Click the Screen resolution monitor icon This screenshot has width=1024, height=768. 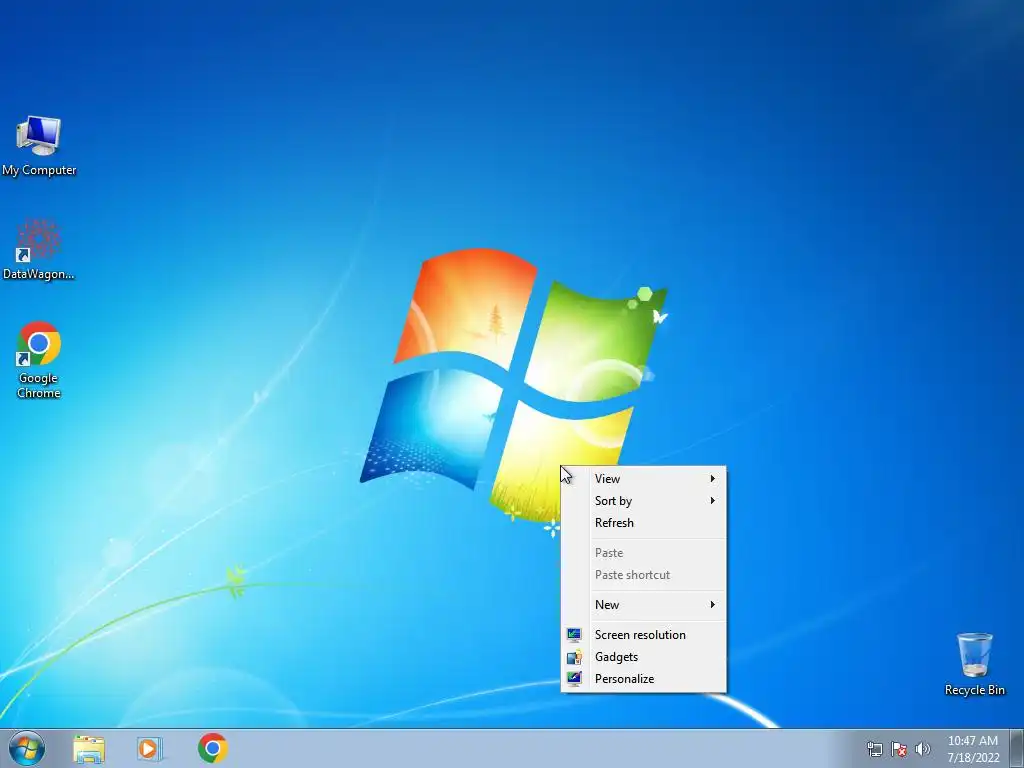574,635
